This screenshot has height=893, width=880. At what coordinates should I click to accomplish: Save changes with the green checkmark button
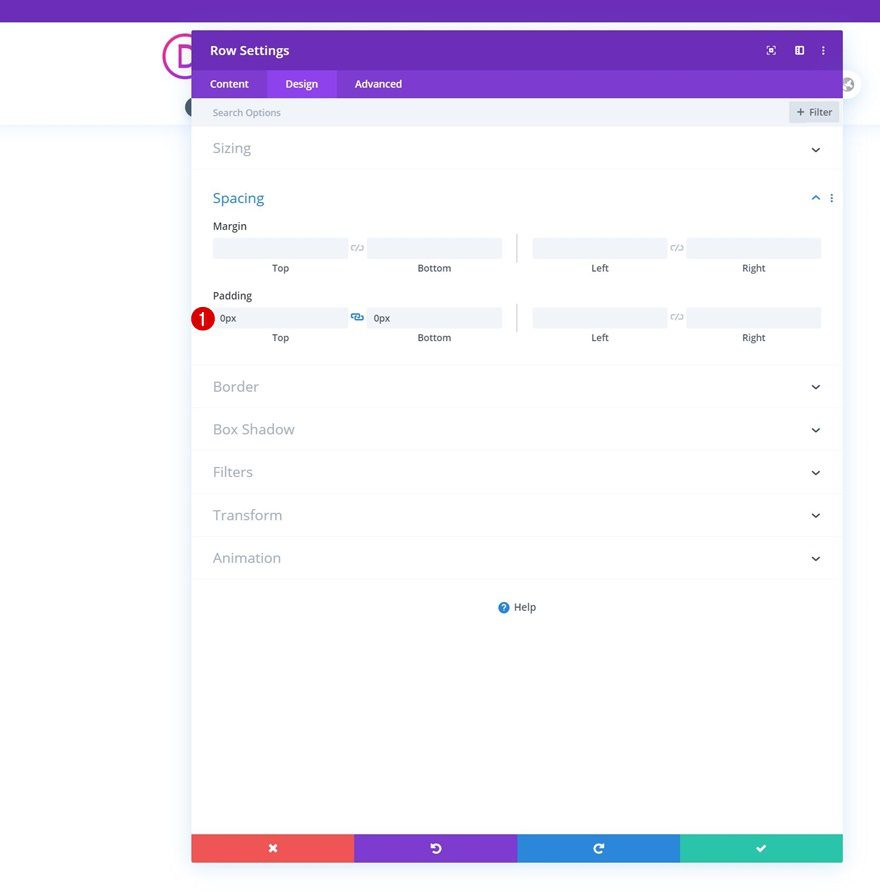click(x=761, y=848)
